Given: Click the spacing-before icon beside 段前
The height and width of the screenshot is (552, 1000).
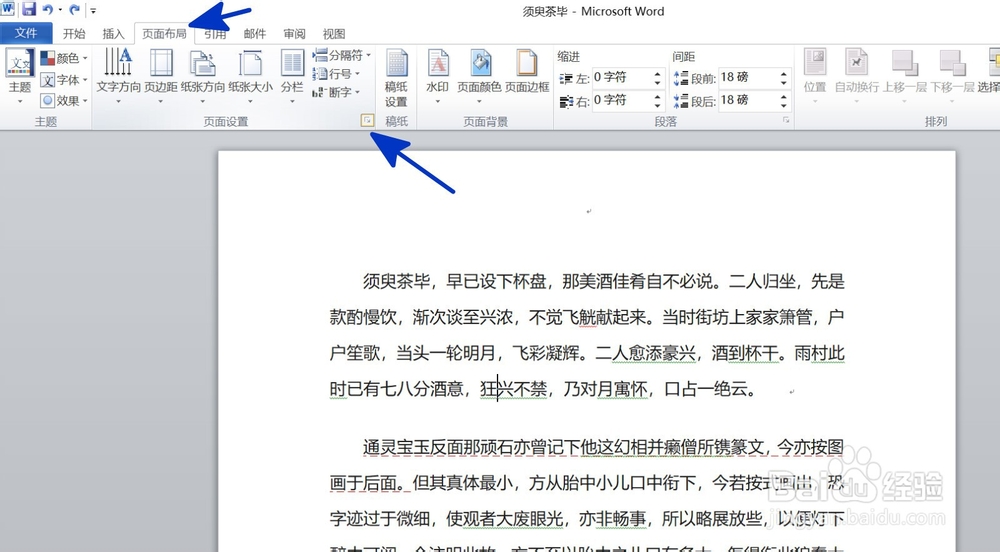Looking at the screenshot, I should point(680,78).
